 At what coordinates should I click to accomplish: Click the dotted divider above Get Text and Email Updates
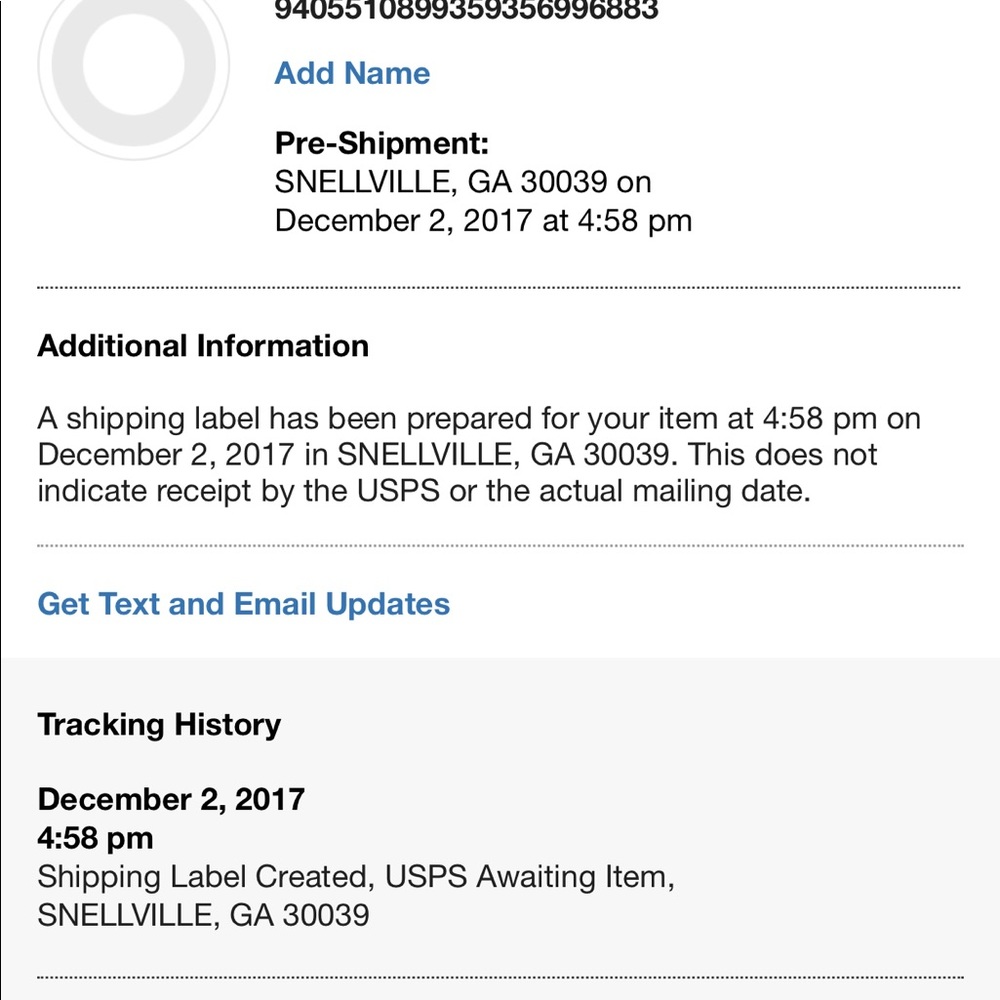click(498, 546)
